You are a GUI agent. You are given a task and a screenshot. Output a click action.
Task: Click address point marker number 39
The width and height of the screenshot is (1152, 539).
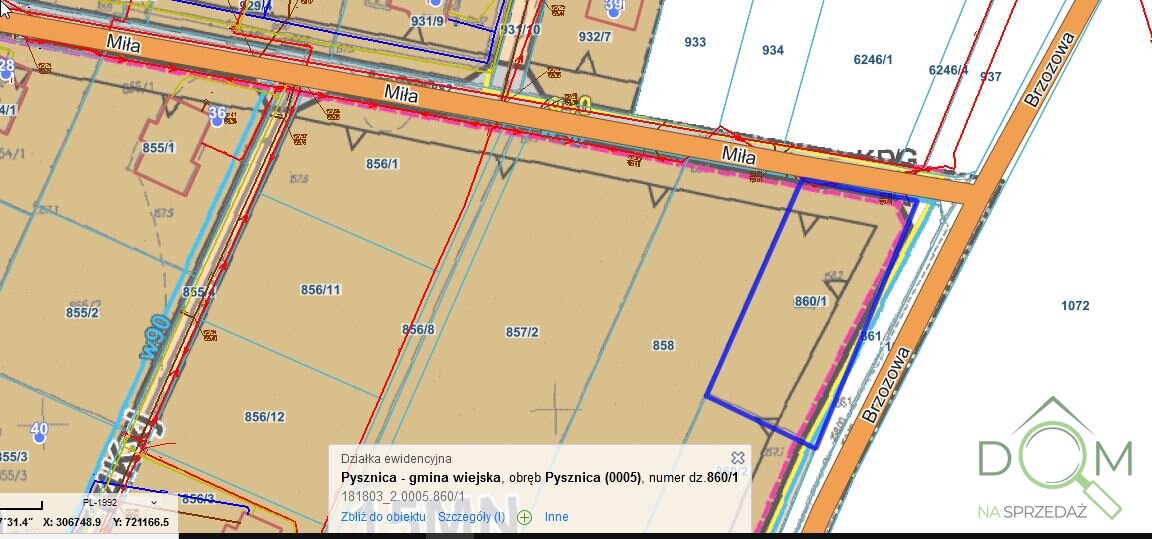pos(614,8)
